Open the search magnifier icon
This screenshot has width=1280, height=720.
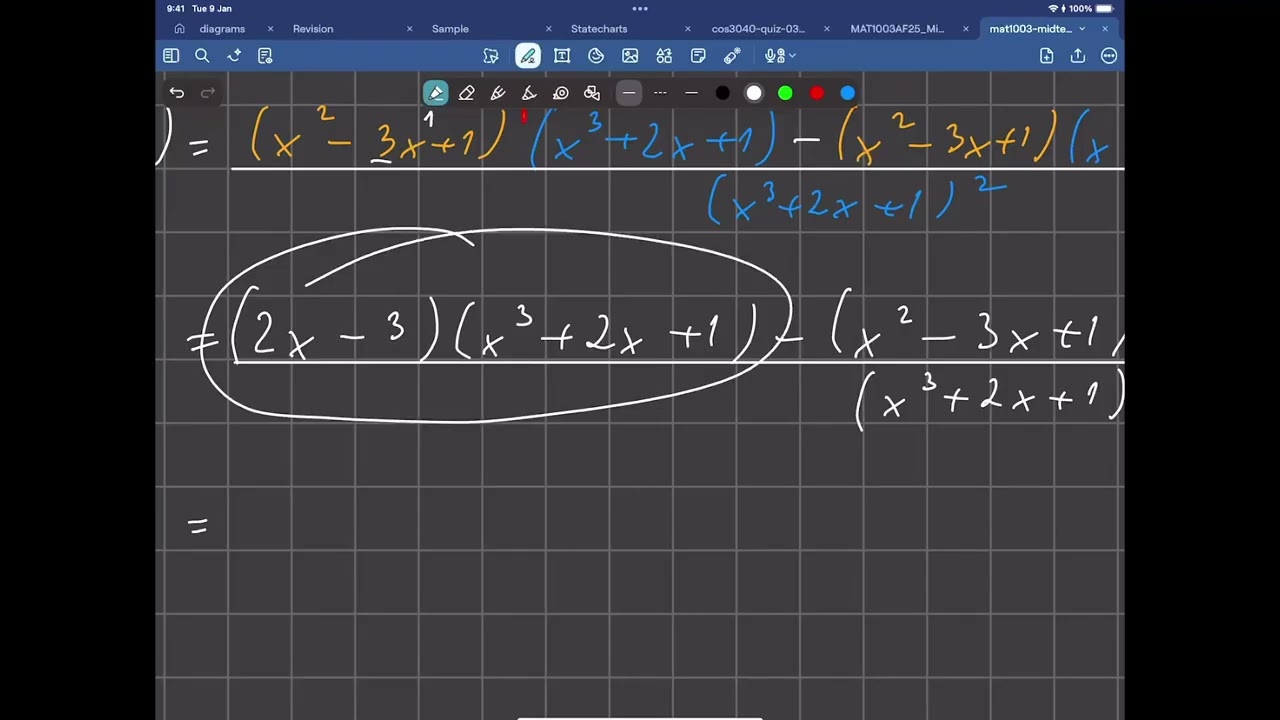click(202, 56)
